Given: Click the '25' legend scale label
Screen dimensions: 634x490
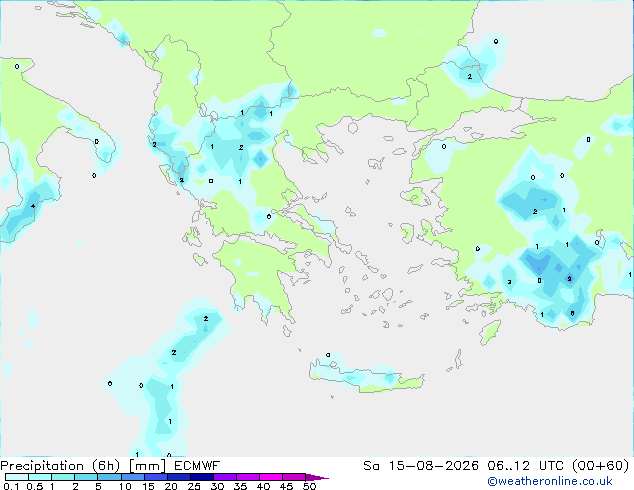Looking at the screenshot, I should (x=194, y=486).
